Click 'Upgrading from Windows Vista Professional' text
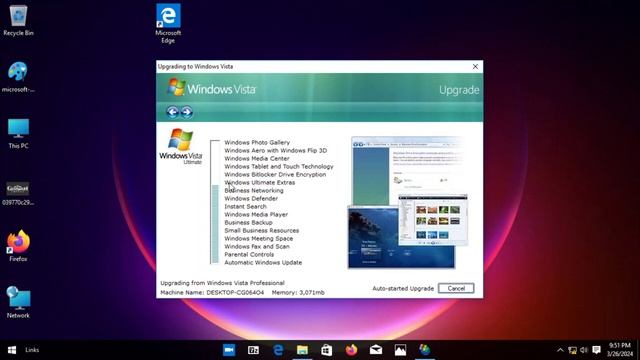This screenshot has height=360, width=640. click(222, 283)
